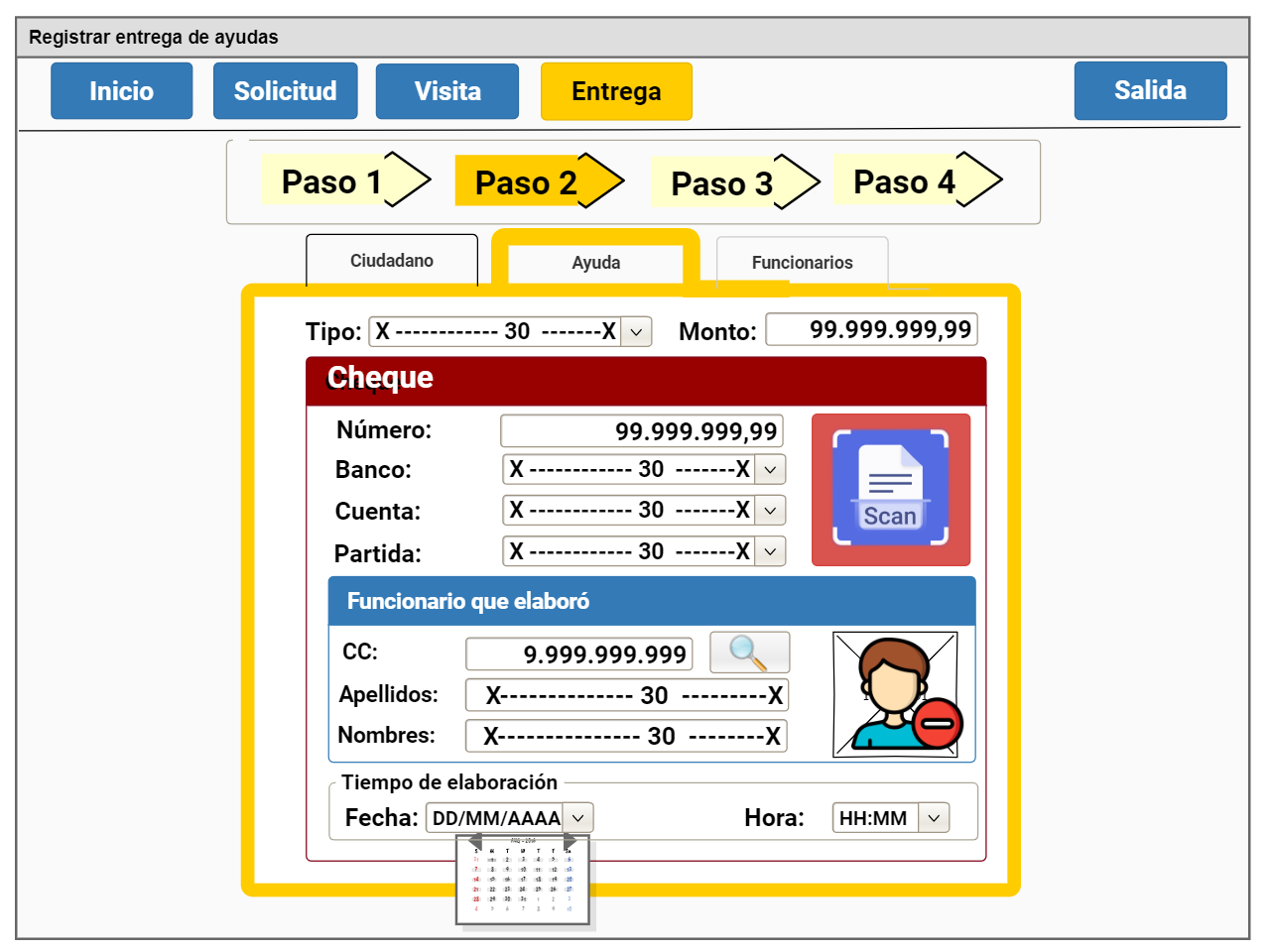This screenshot has height=952, width=1270.
Task: Click the Scan document icon
Action: coord(890,489)
